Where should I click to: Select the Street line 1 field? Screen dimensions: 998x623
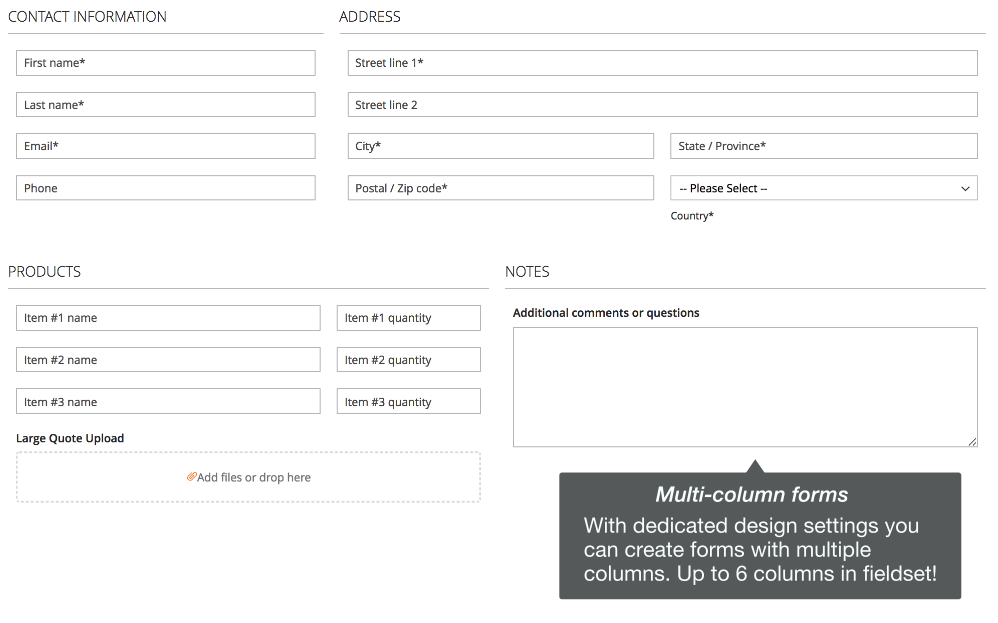663,63
